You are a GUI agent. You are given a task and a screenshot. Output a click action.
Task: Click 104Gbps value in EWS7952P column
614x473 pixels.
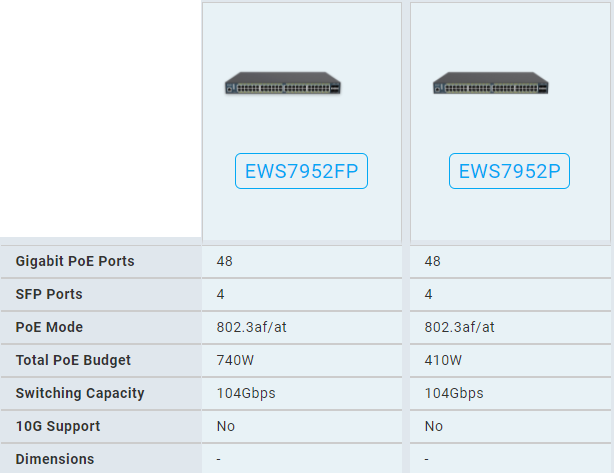tap(454, 393)
